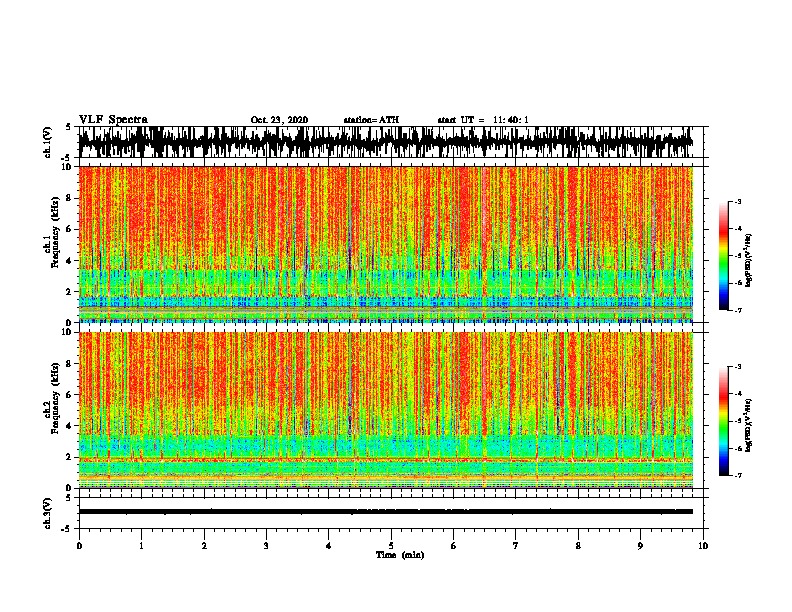Click the ch.2 frequency tick label "4"

tap(71, 426)
